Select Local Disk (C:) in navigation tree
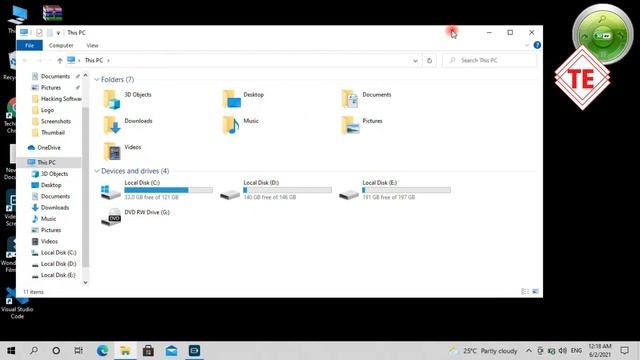This screenshot has height=360, width=640. pyautogui.click(x=58, y=253)
